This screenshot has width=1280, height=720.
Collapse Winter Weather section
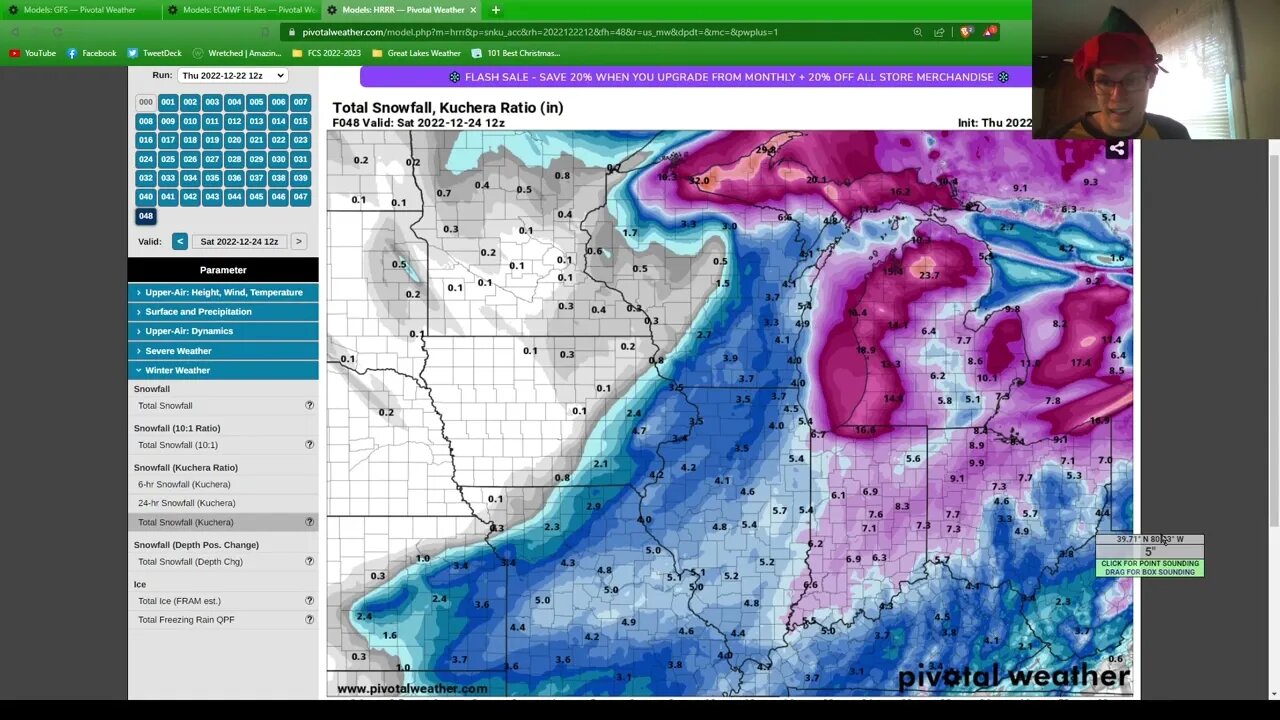(x=223, y=370)
